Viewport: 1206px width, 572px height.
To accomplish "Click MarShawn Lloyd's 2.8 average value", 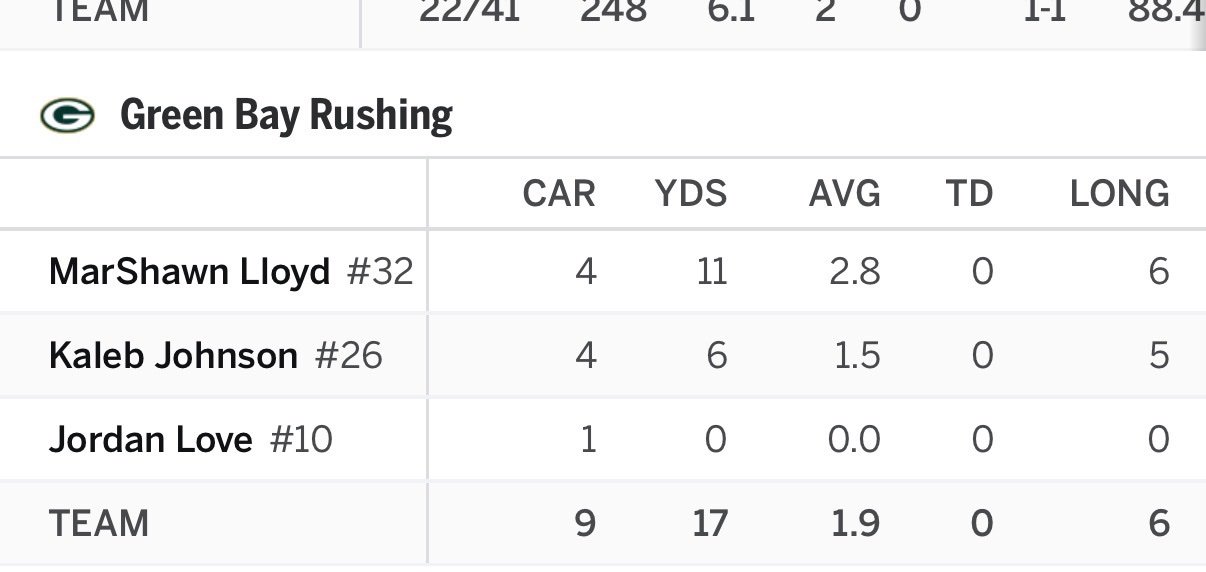I will tap(855, 271).
